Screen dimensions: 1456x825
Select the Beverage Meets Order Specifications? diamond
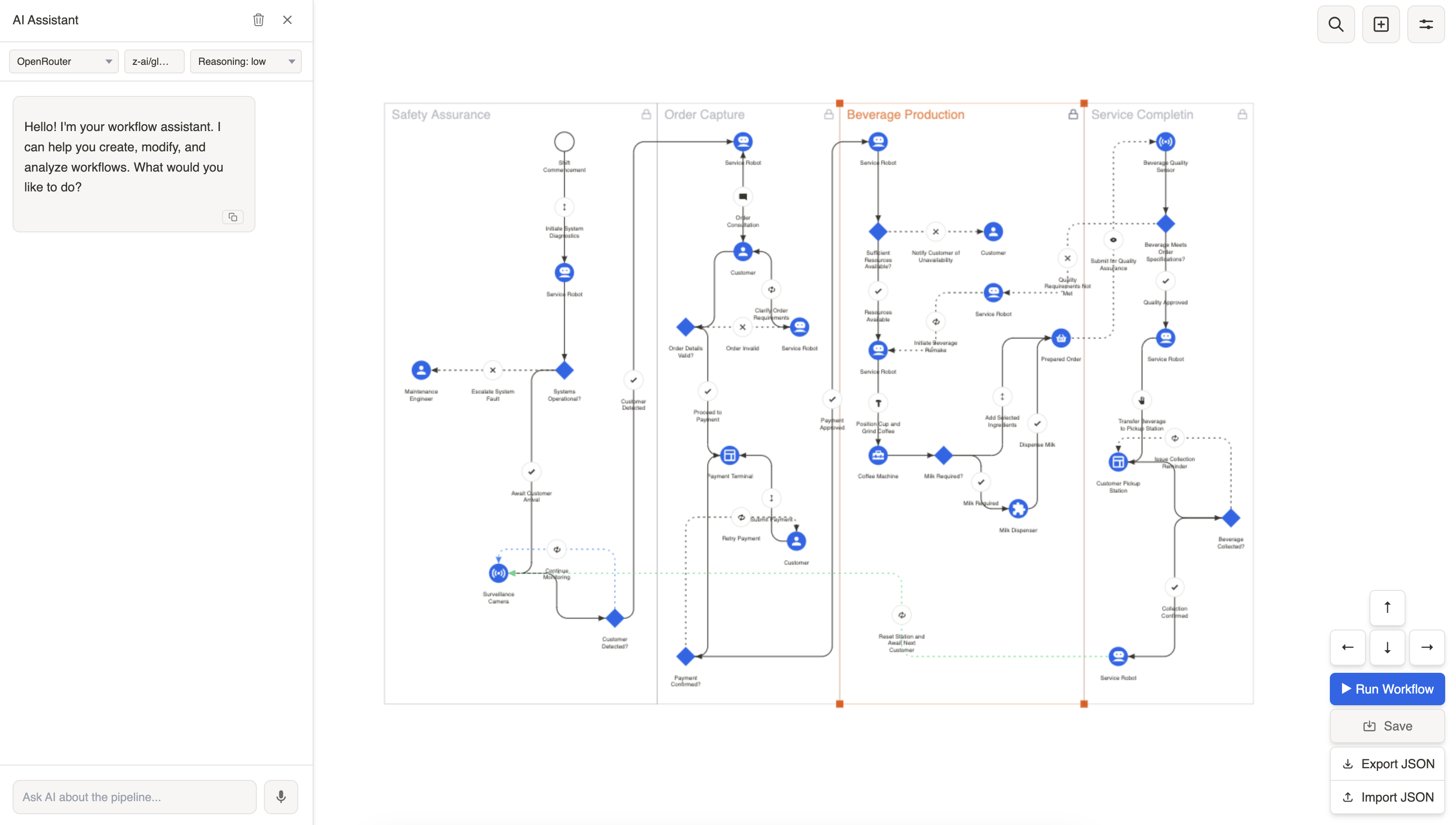click(1165, 224)
